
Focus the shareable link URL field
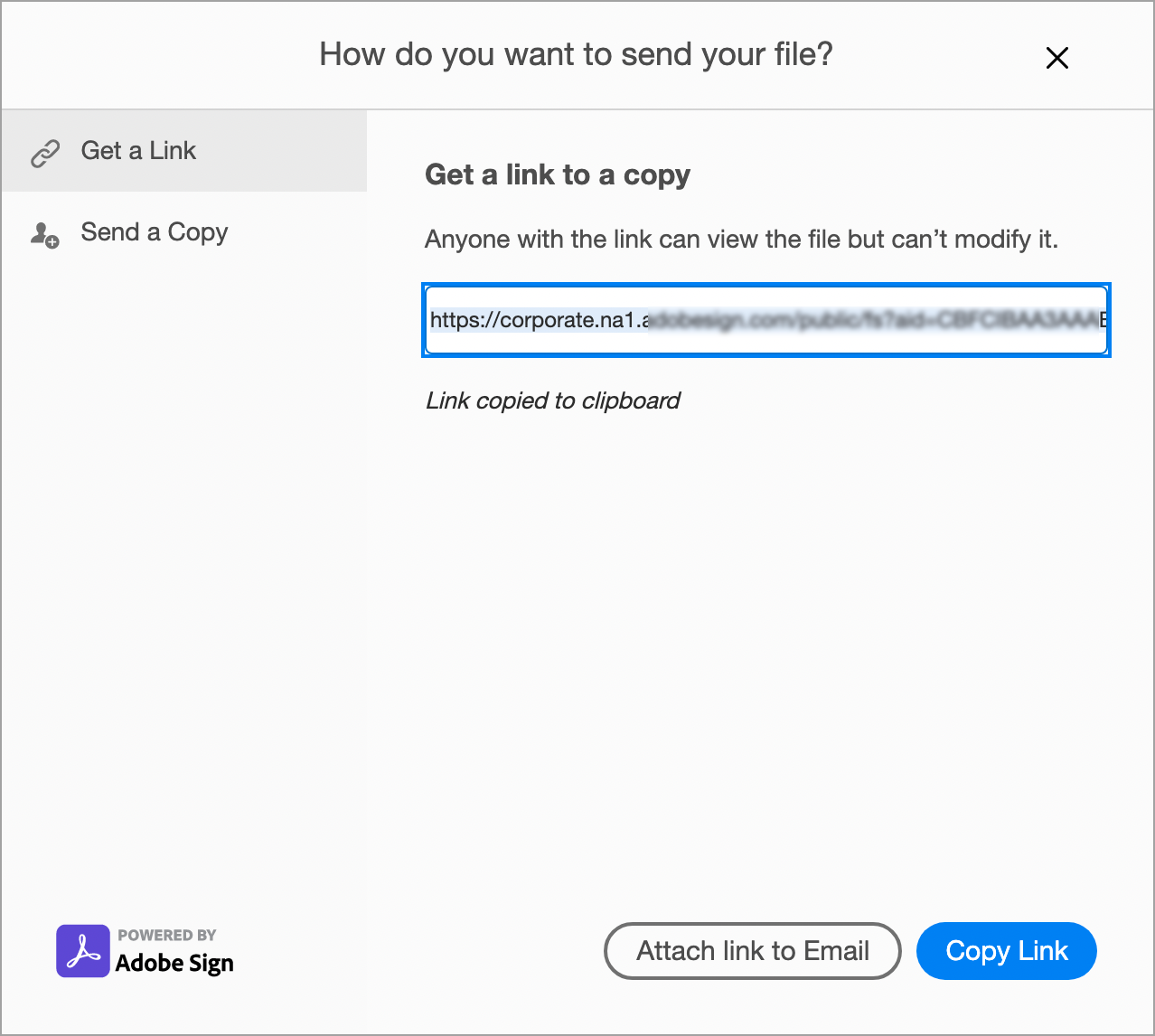tap(765, 320)
